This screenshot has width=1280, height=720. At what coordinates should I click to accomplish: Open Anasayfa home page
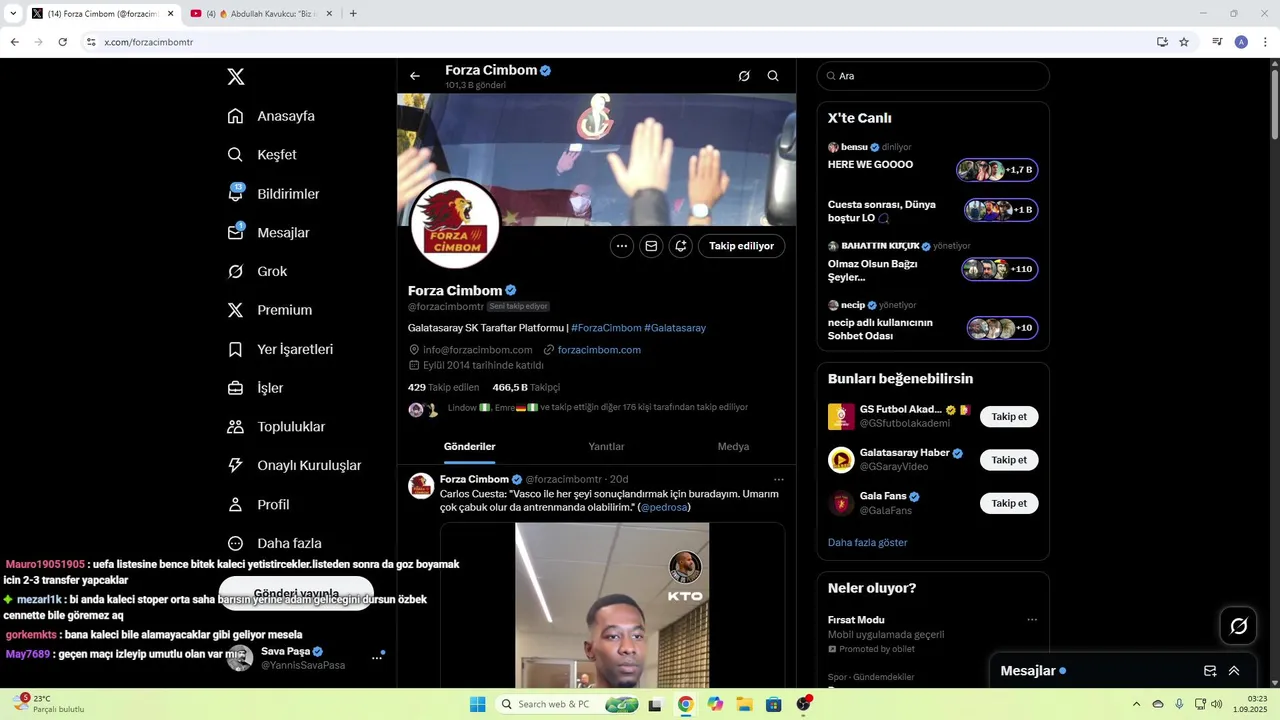271,116
